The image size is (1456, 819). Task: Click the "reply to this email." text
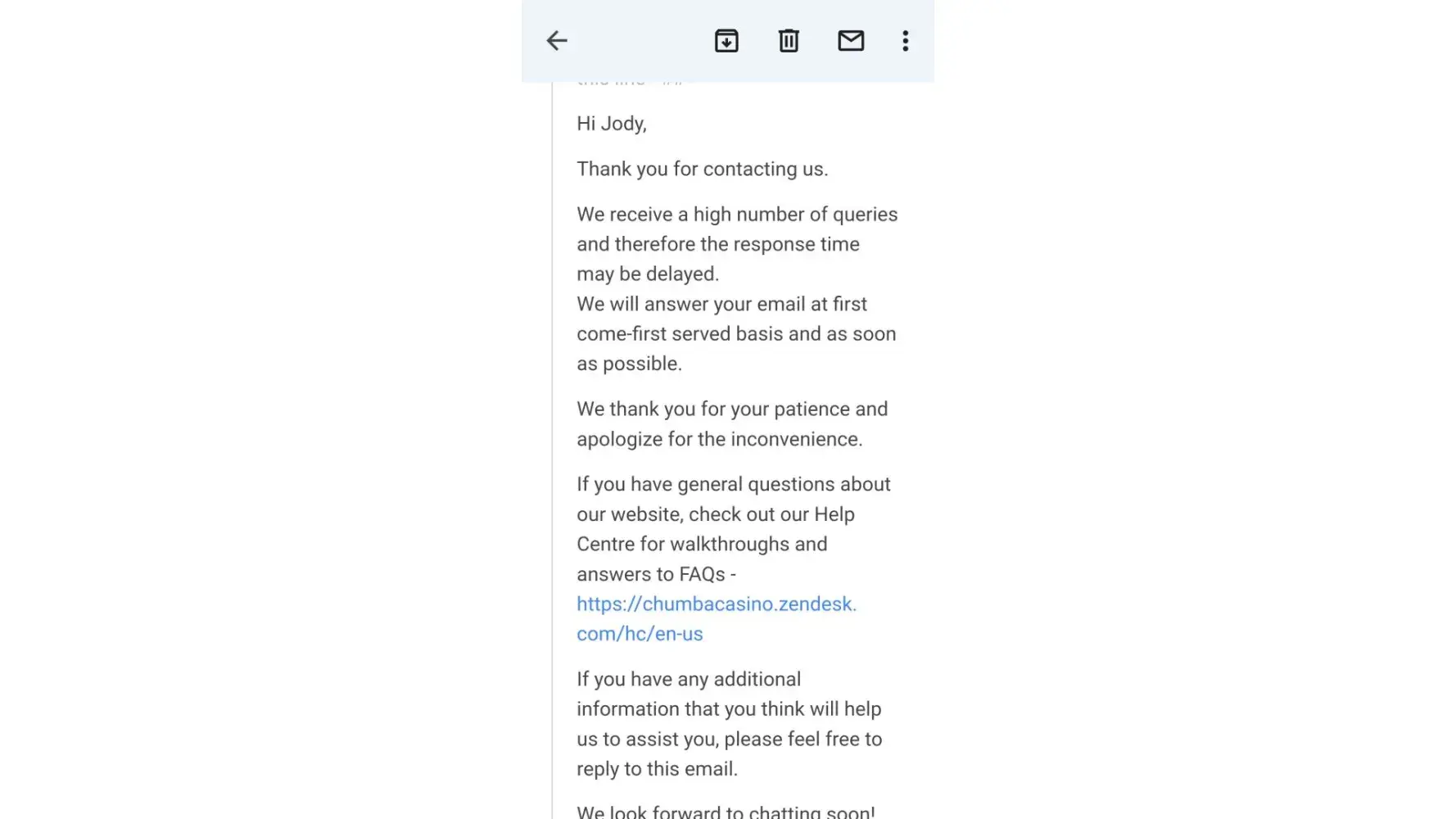coord(657,769)
